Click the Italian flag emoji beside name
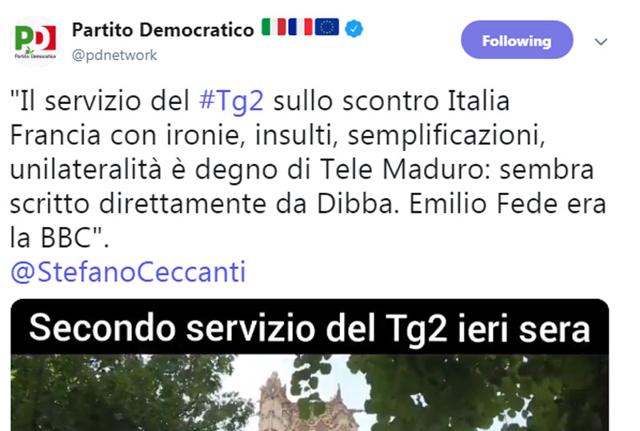This screenshot has width=640, height=431. click(273, 27)
